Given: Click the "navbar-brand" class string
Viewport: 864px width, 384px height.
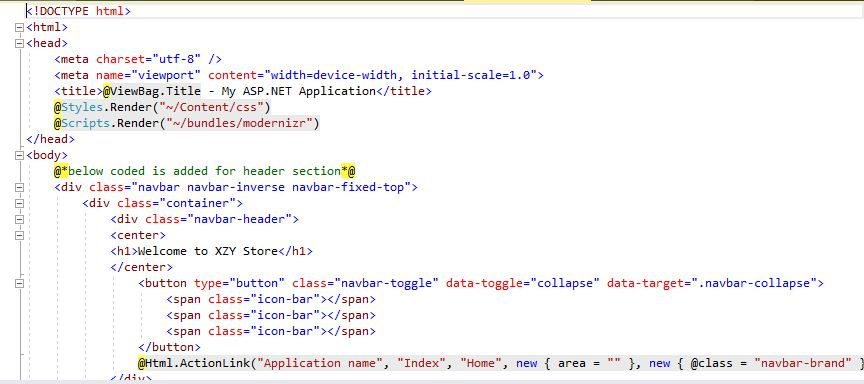Looking at the screenshot, I should (x=802, y=364).
